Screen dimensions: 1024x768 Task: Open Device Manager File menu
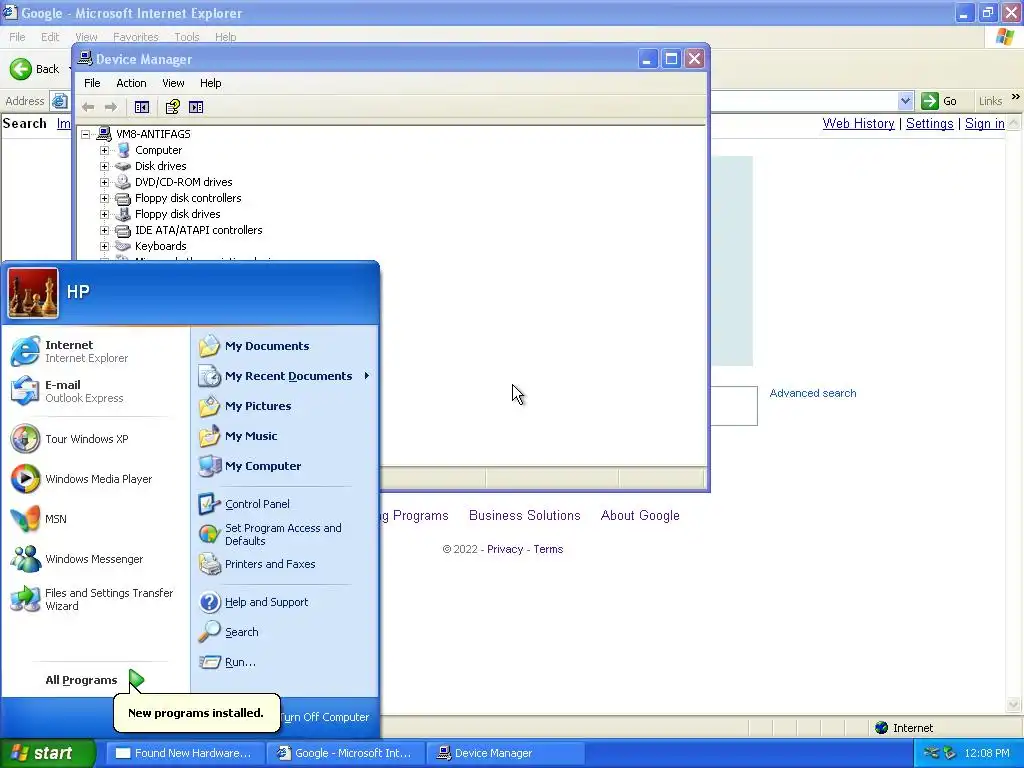(92, 83)
